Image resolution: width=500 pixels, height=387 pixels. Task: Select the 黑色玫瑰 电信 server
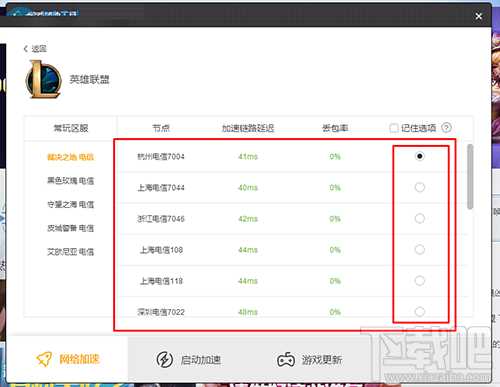click(70, 181)
